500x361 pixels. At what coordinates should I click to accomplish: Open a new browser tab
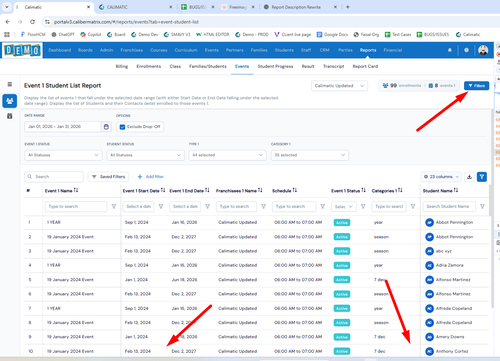(x=347, y=7)
